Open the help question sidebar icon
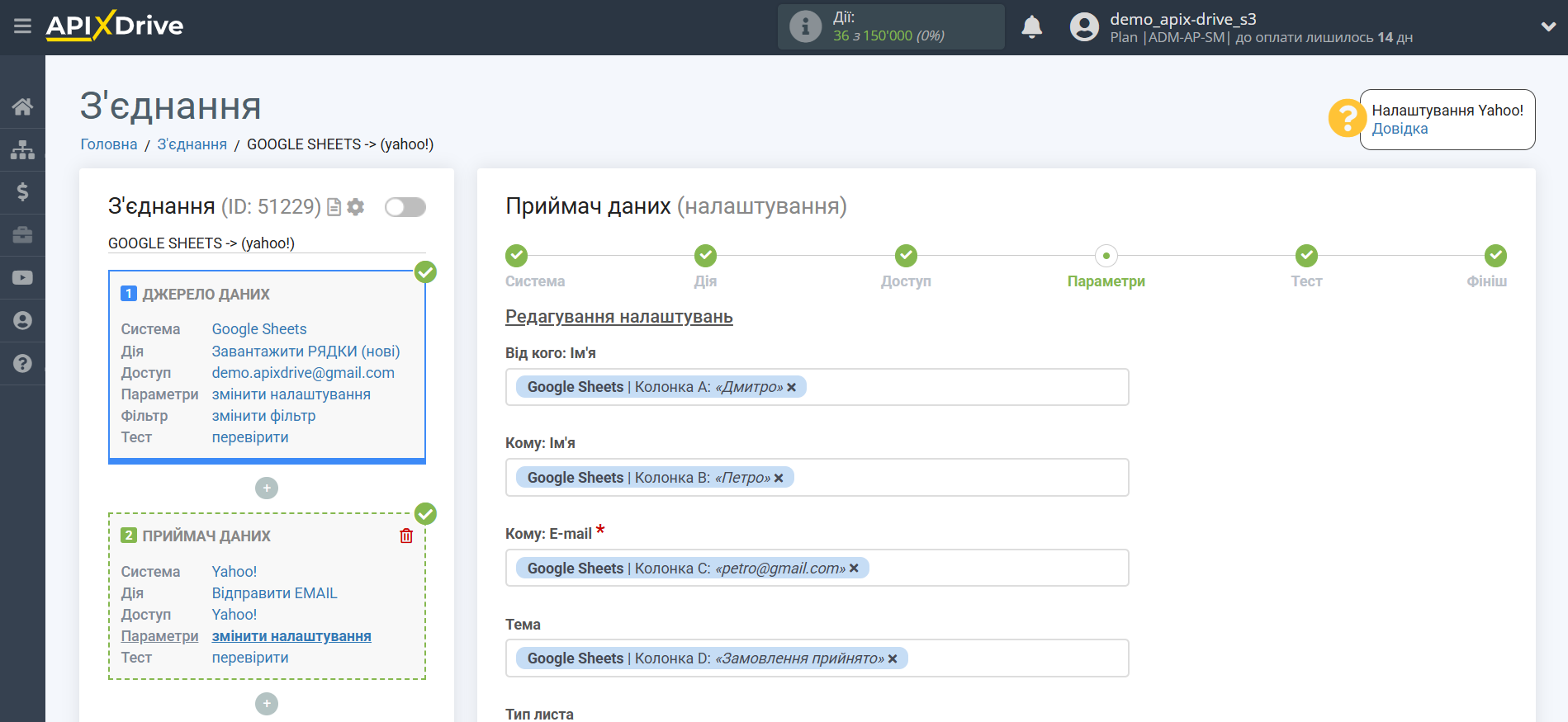 coord(22,364)
